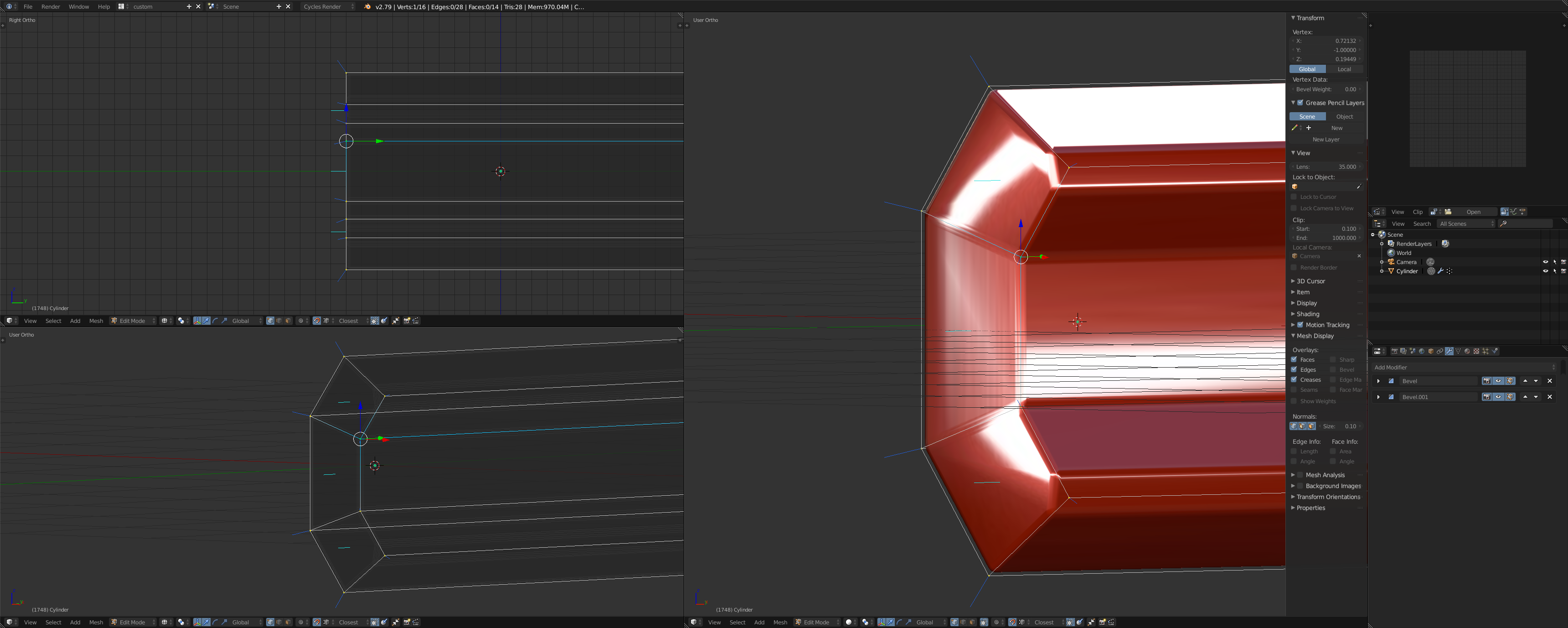Open Edit Mode dropdown in top-left viewport
The height and width of the screenshot is (628, 1568).
click(x=133, y=321)
